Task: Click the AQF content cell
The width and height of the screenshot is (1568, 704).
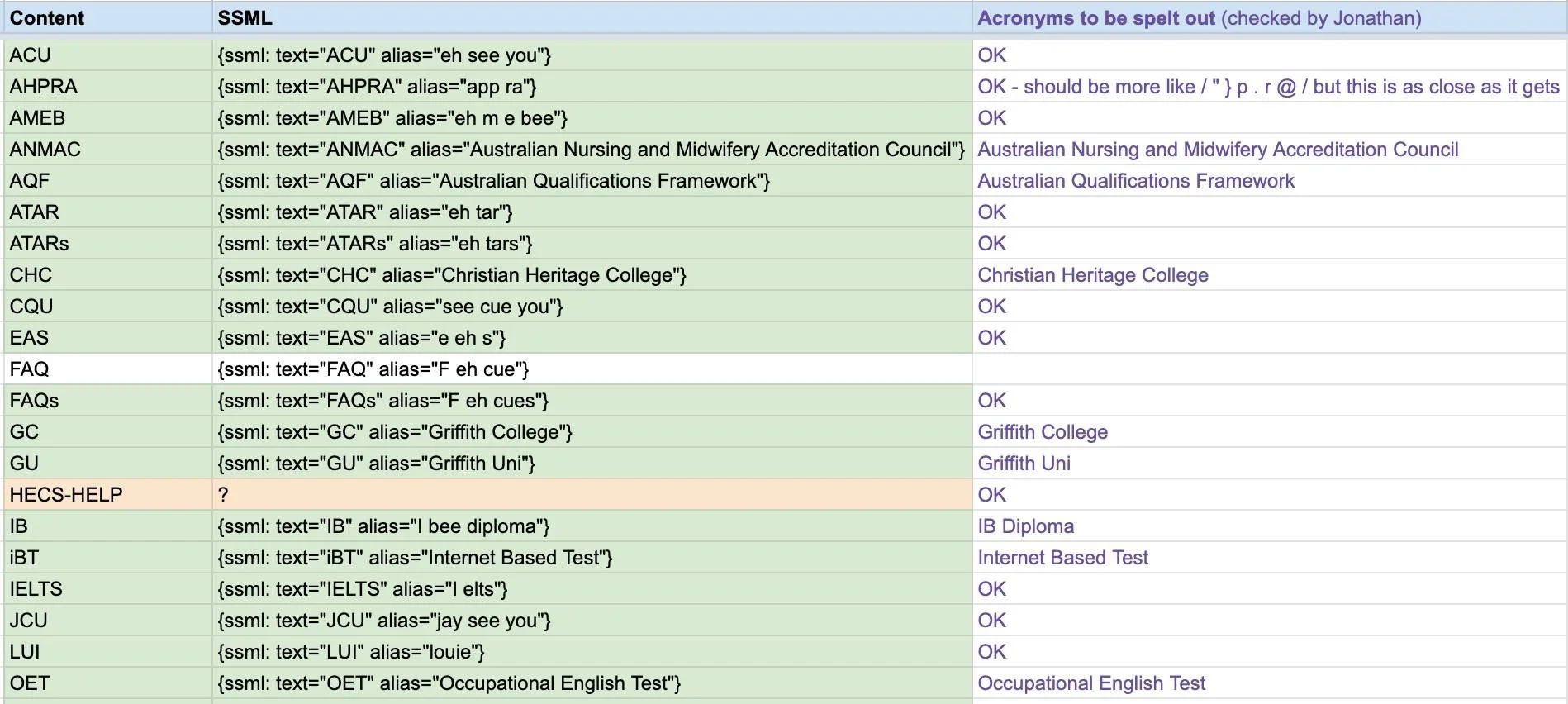Action: (x=108, y=181)
